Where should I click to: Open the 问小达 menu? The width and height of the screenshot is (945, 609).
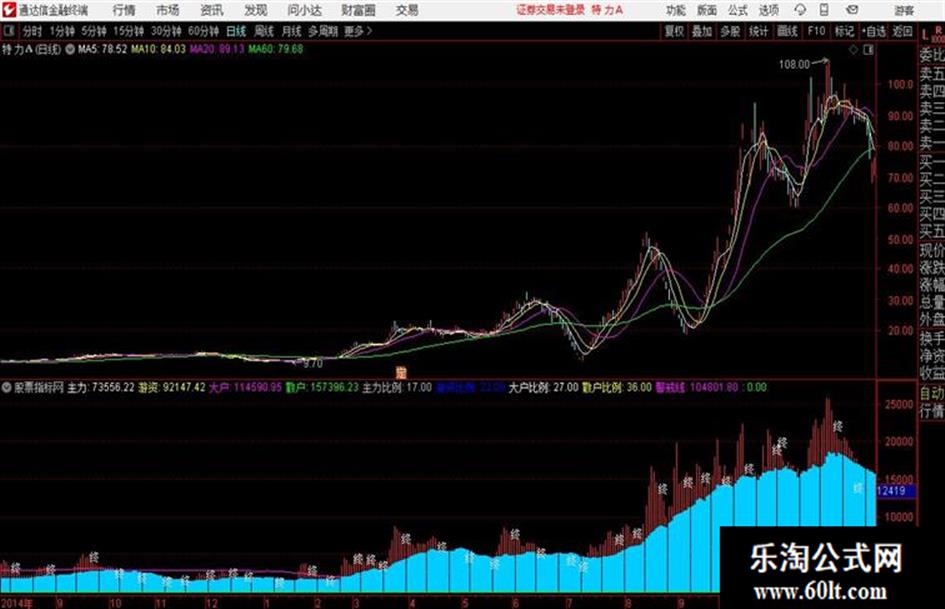click(x=304, y=10)
